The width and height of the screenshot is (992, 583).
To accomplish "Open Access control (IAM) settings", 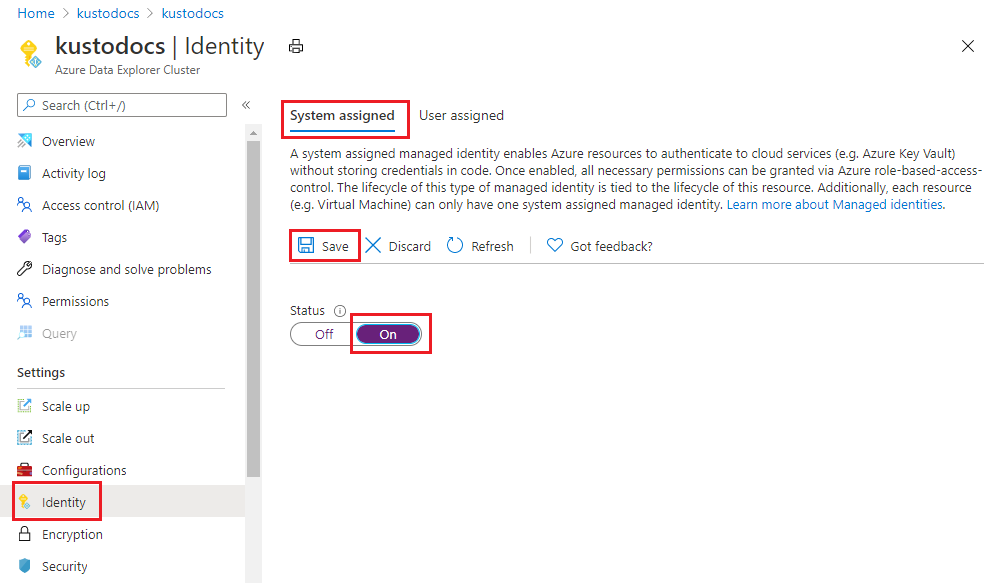I will (24, 205).
